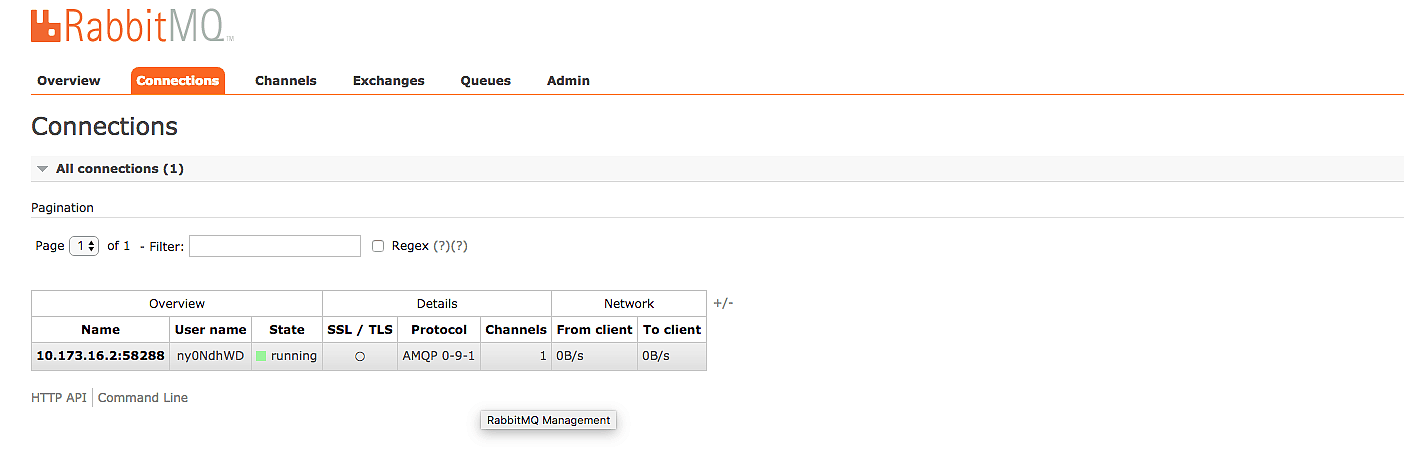Screen dimensions: 1404x462
Task: Open the Channels tab
Action: 286,81
